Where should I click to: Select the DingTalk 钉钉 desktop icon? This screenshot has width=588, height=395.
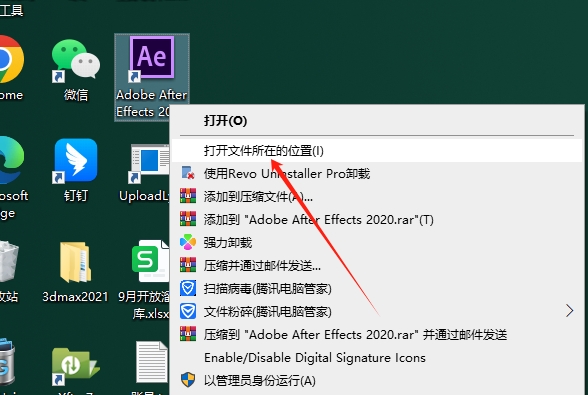[75, 161]
